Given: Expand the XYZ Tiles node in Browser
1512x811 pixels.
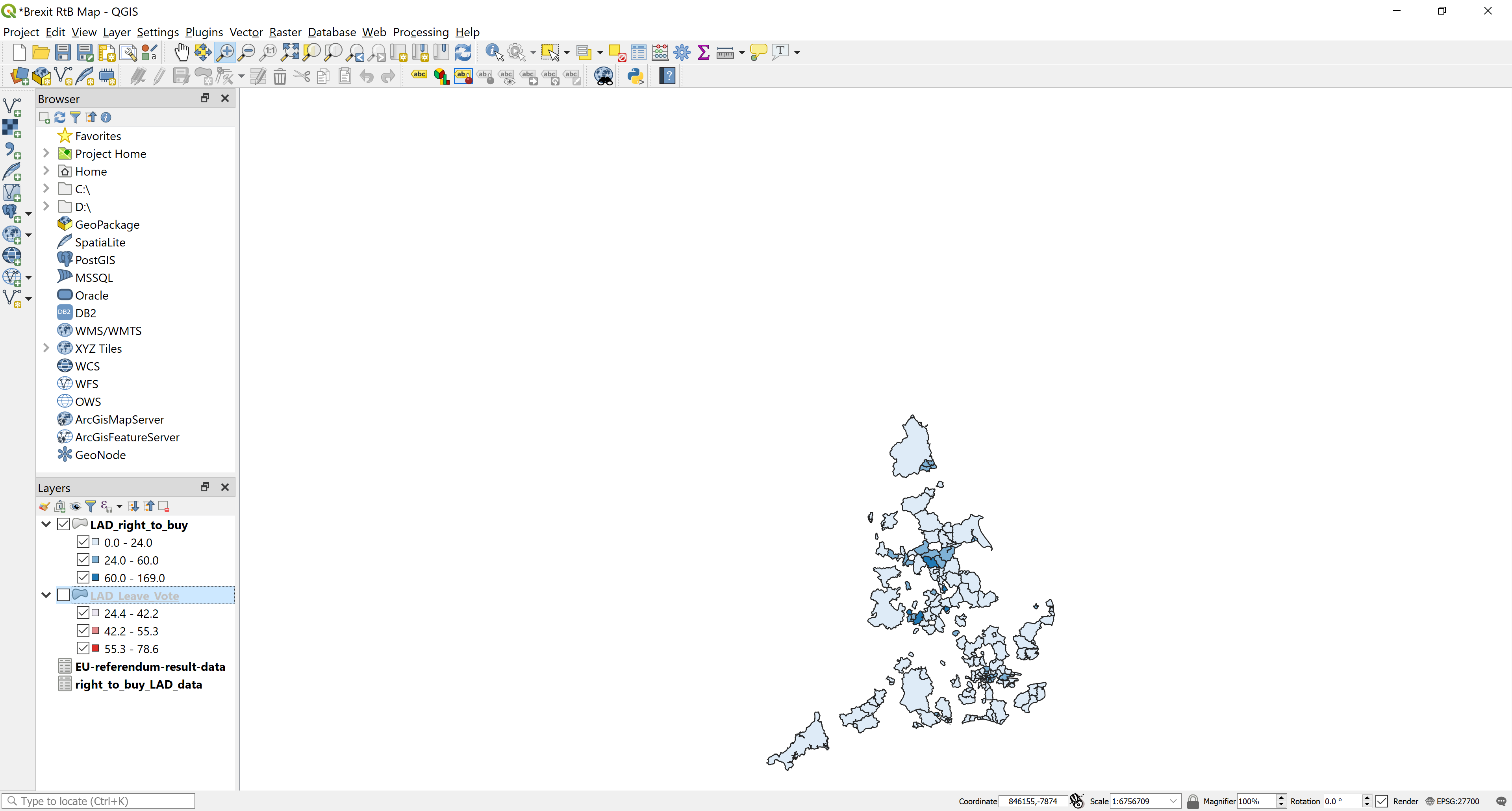Looking at the screenshot, I should pyautogui.click(x=46, y=347).
